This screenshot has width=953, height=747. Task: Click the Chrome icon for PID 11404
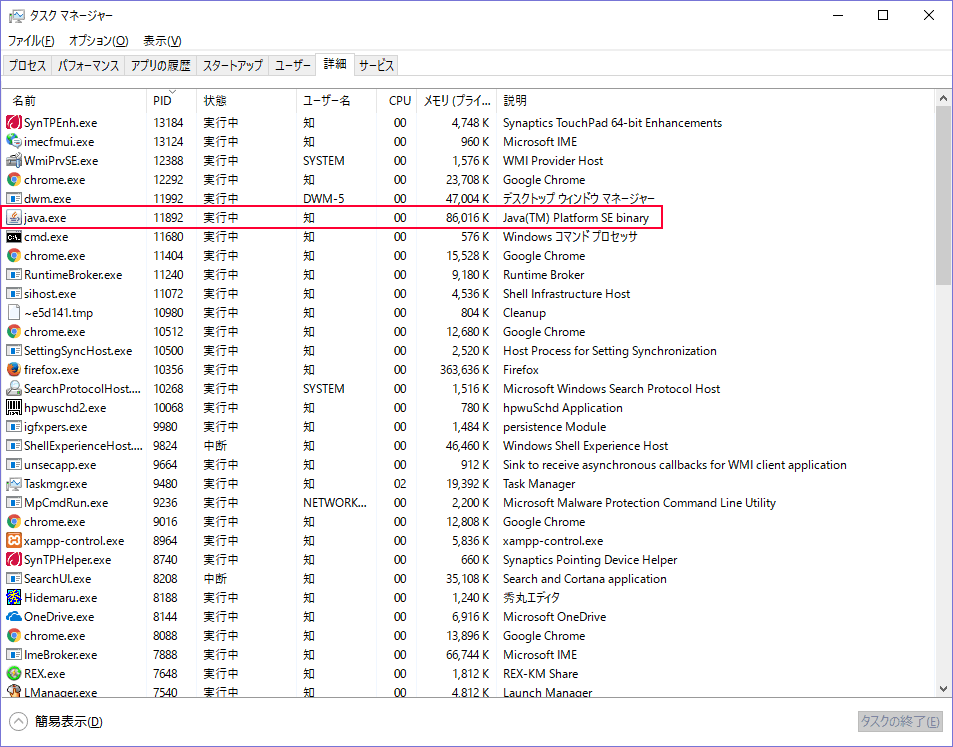click(14, 256)
